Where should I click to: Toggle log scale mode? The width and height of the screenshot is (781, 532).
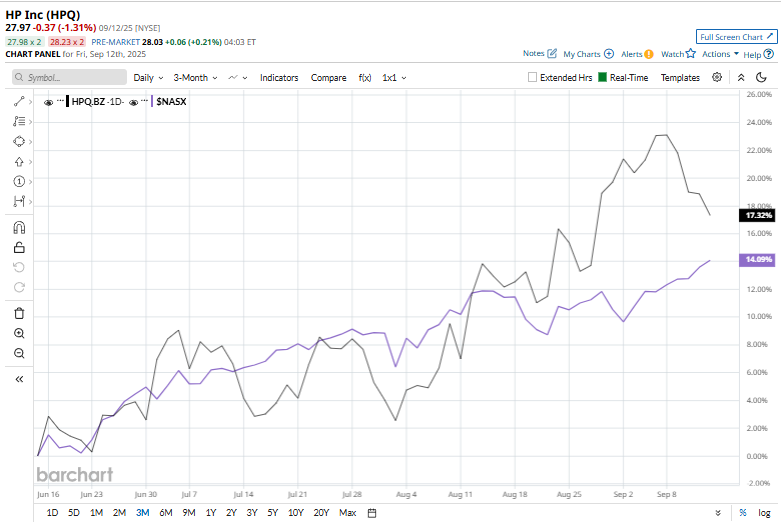[x=764, y=513]
